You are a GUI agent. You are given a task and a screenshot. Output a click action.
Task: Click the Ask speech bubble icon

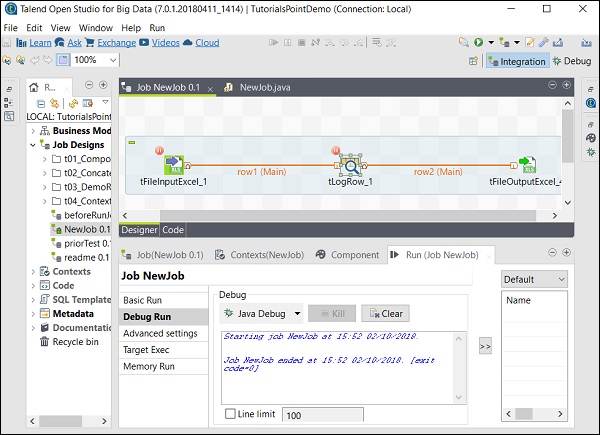pos(60,42)
